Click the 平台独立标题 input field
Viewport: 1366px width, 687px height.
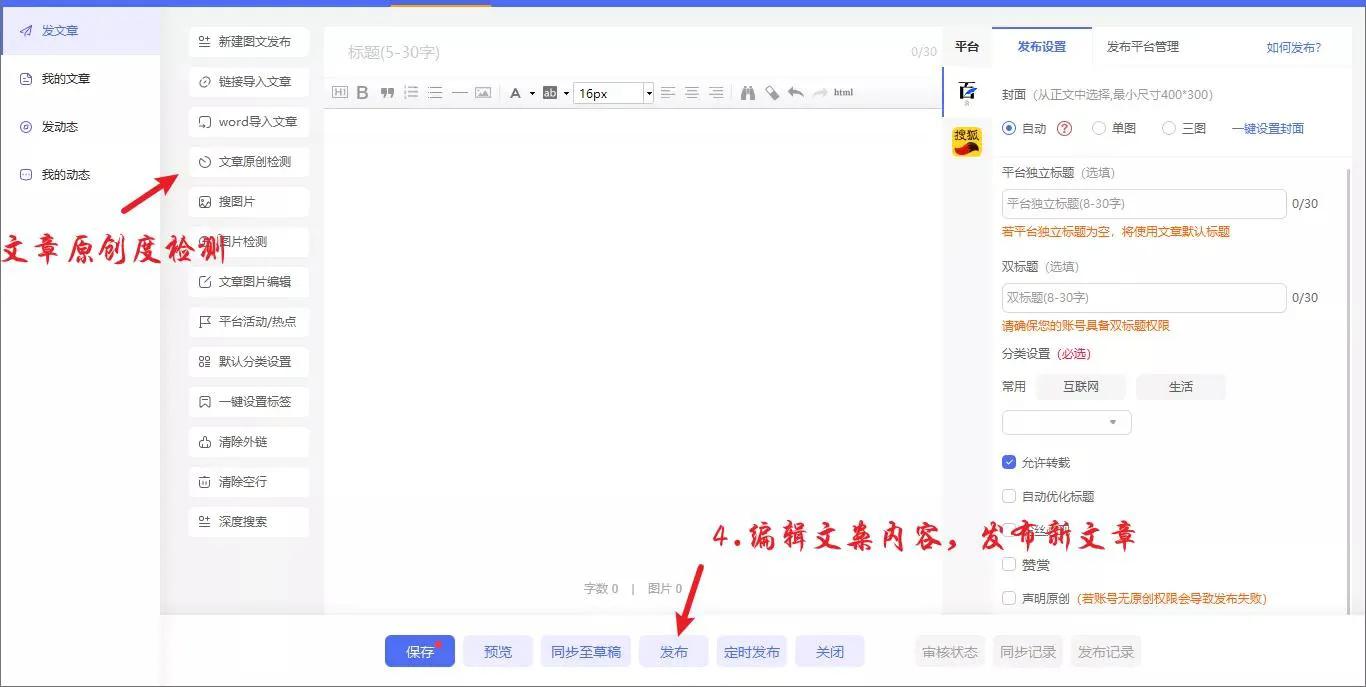pyautogui.click(x=1143, y=203)
